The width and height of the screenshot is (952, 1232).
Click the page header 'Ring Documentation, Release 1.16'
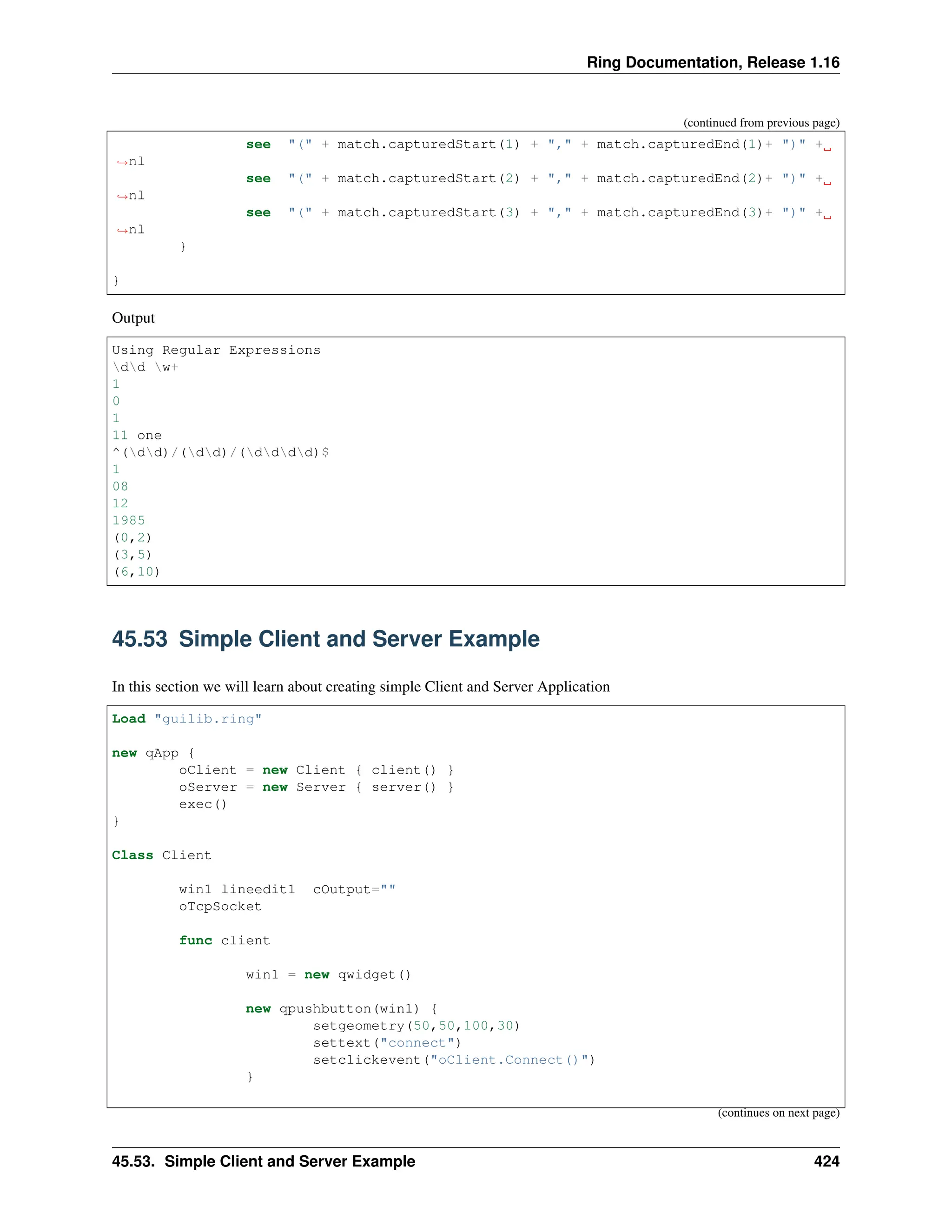pyautogui.click(x=712, y=62)
